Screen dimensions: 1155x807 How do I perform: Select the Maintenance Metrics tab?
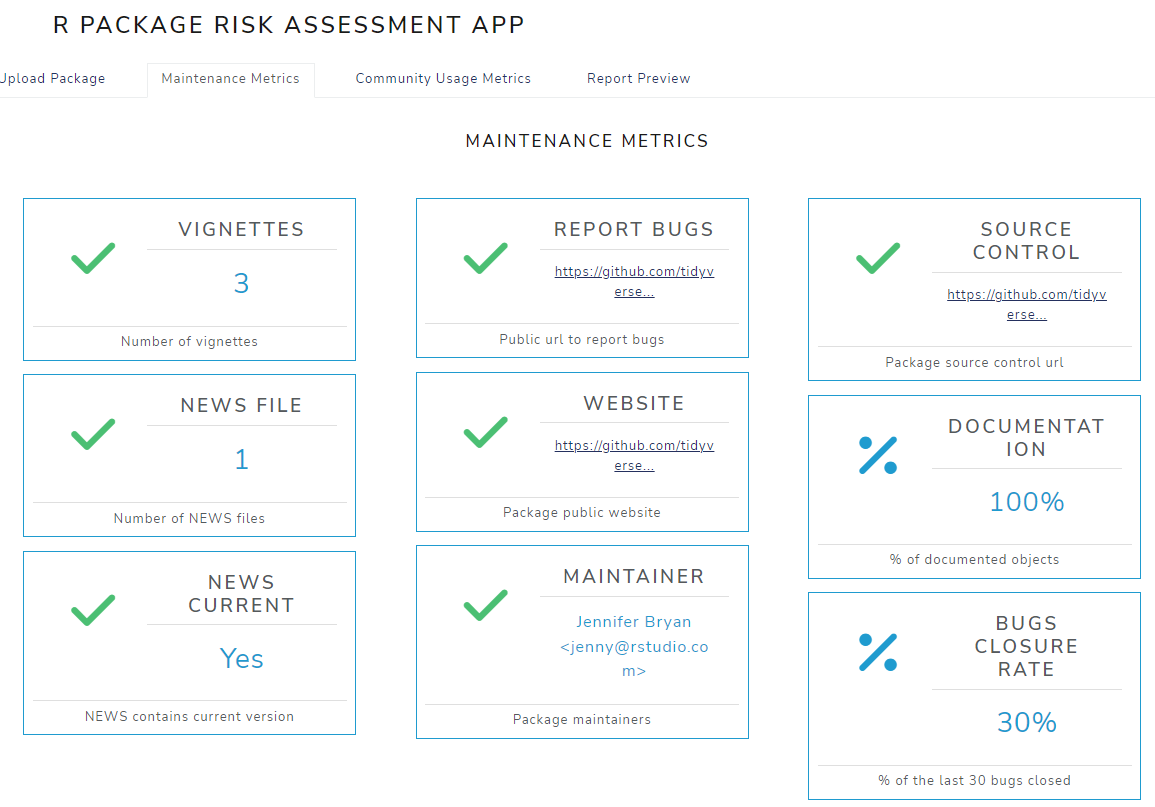click(231, 78)
